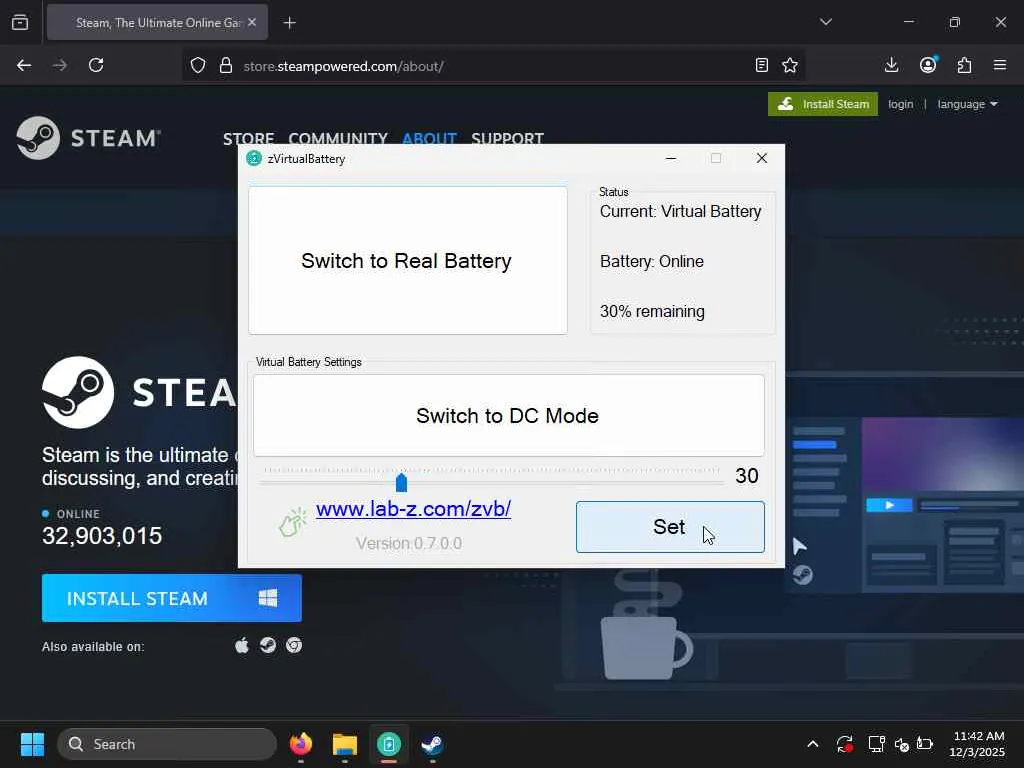Open the Windows Start menu
The image size is (1024, 768).
(32, 744)
